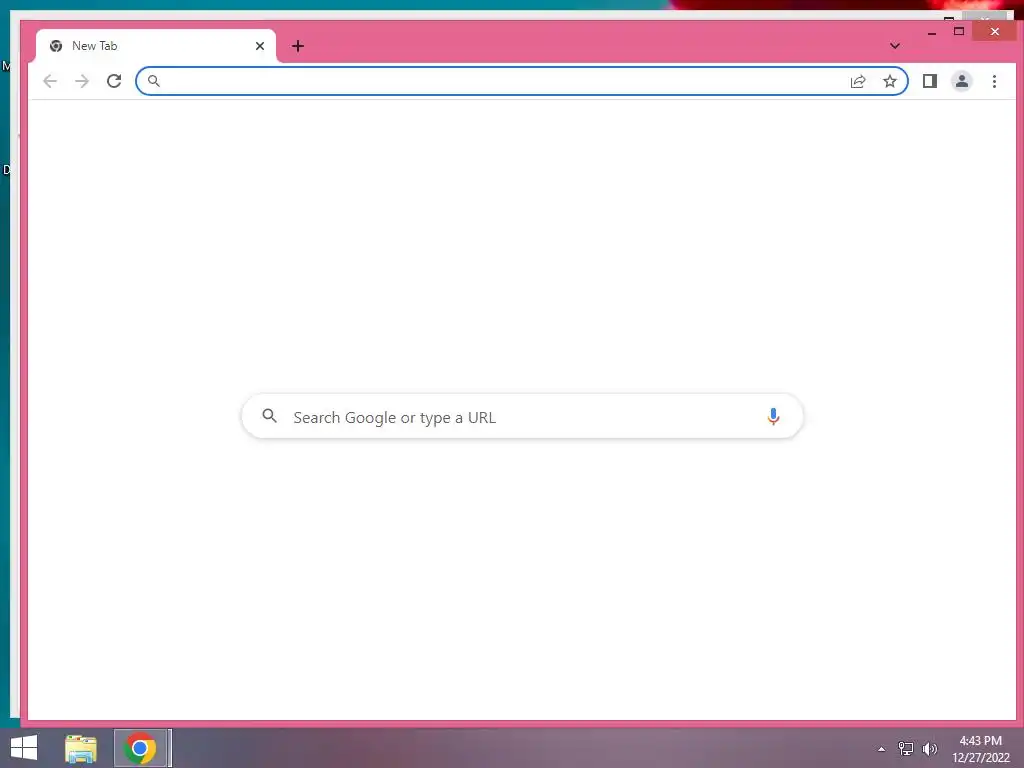
Task: Start voice search with microphone icon
Action: [773, 417]
